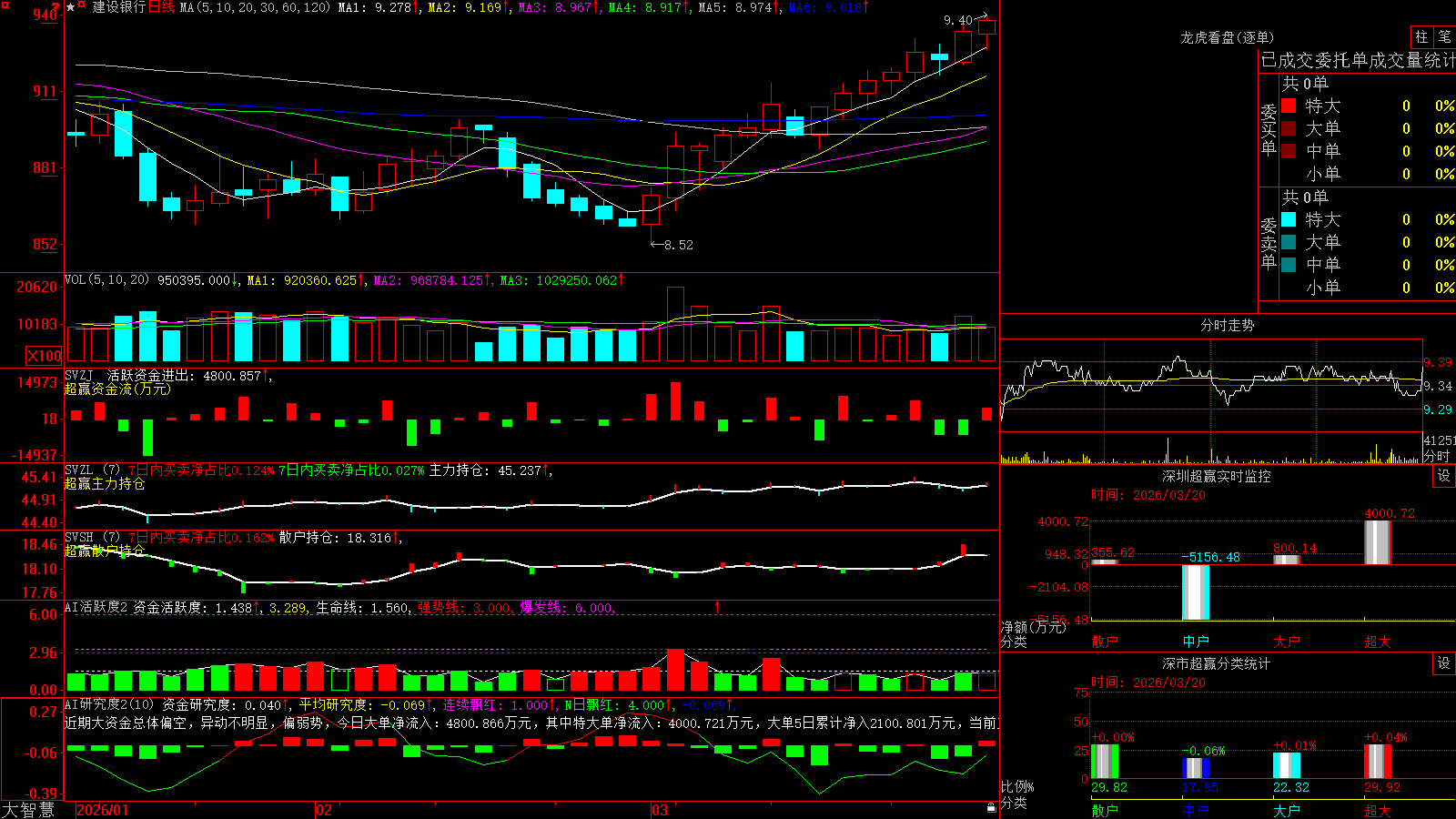
Task: Click the 时间: 2026/03/20 in 实时监控
Action: click(x=1148, y=495)
